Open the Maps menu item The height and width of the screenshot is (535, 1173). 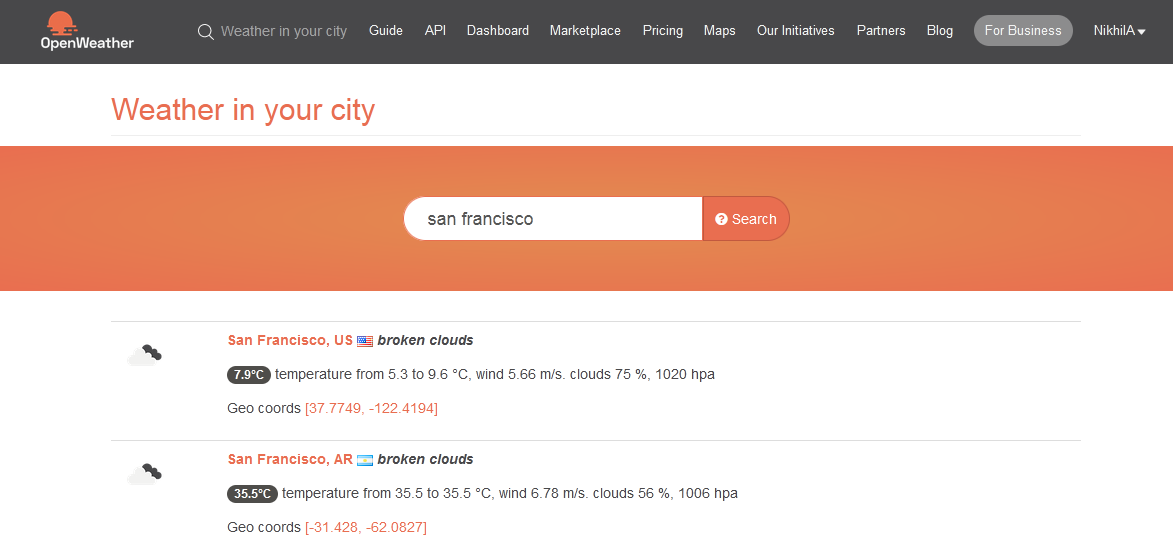(x=720, y=31)
